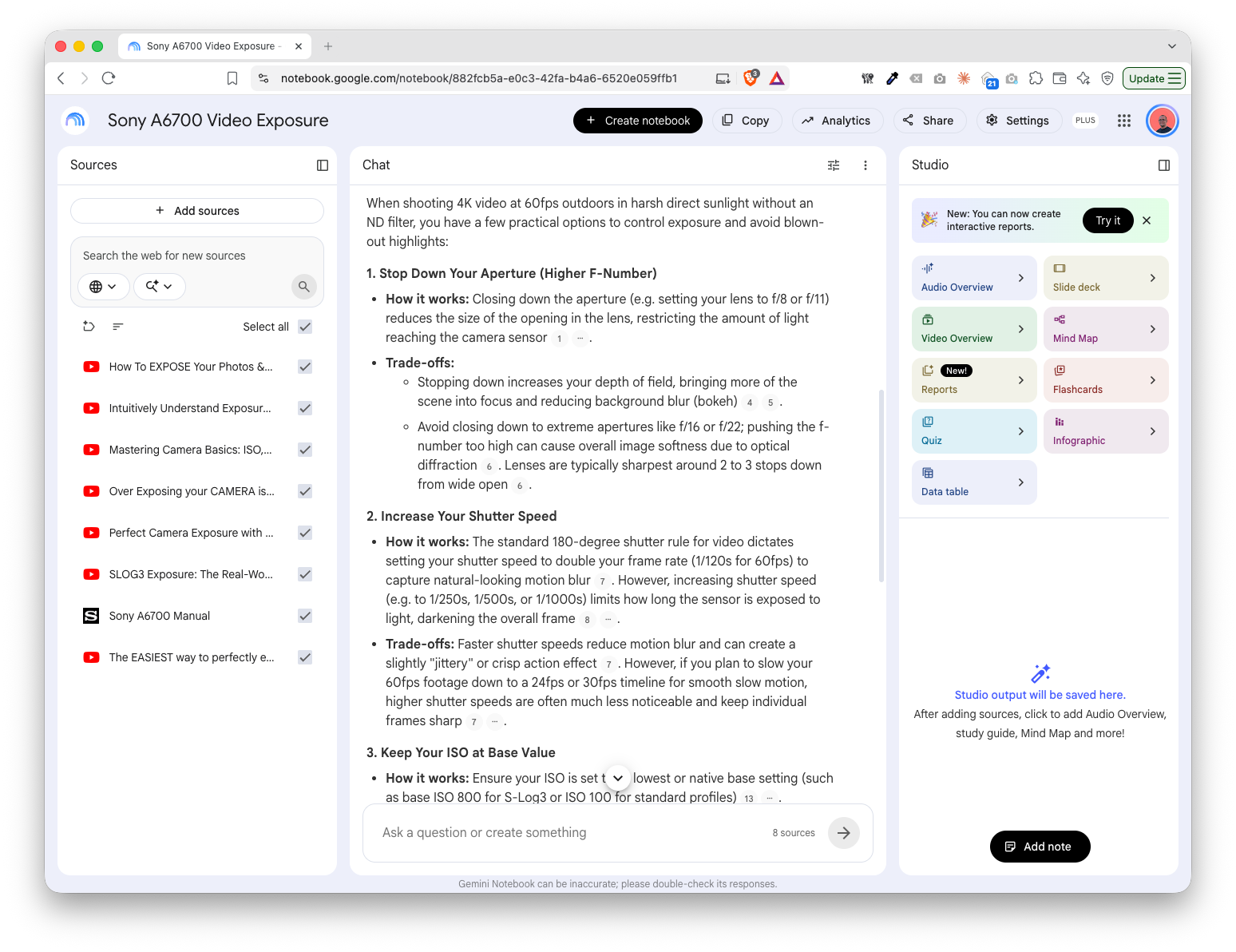The height and width of the screenshot is (952, 1236).
Task: Open the new browser tab plus button
Action: pyautogui.click(x=328, y=46)
